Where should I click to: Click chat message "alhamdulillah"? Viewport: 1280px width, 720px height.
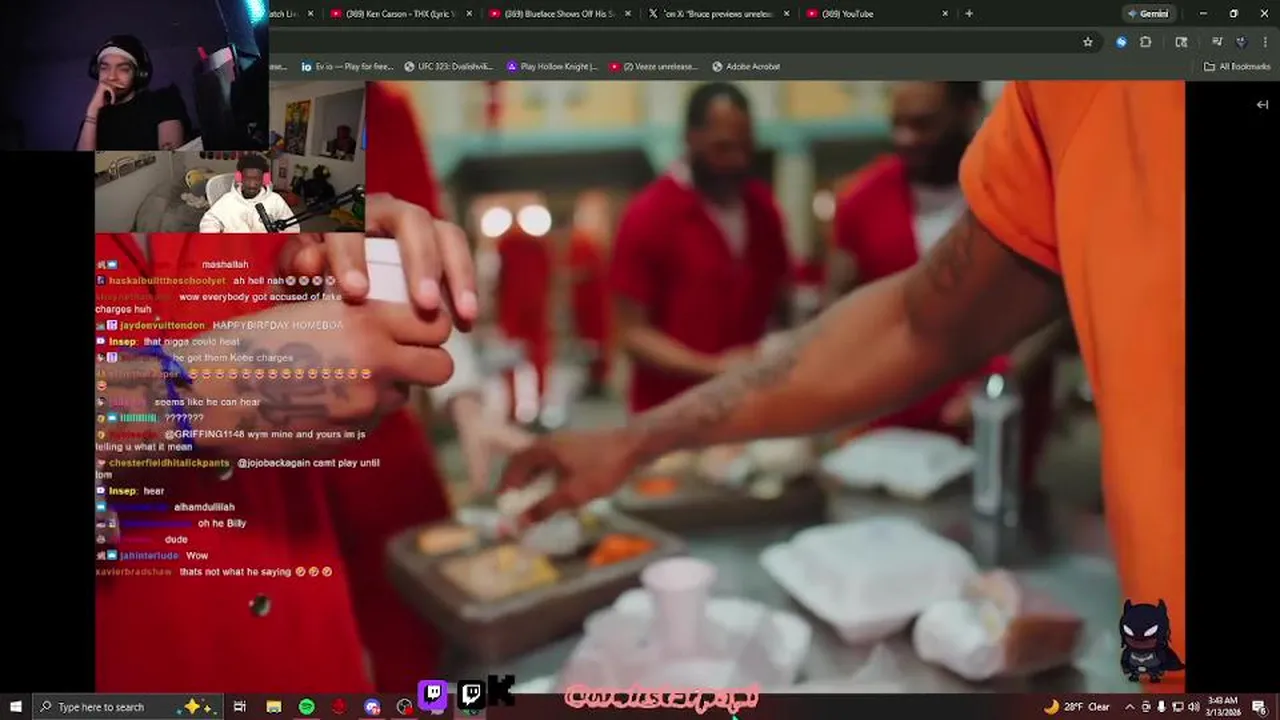click(x=204, y=508)
